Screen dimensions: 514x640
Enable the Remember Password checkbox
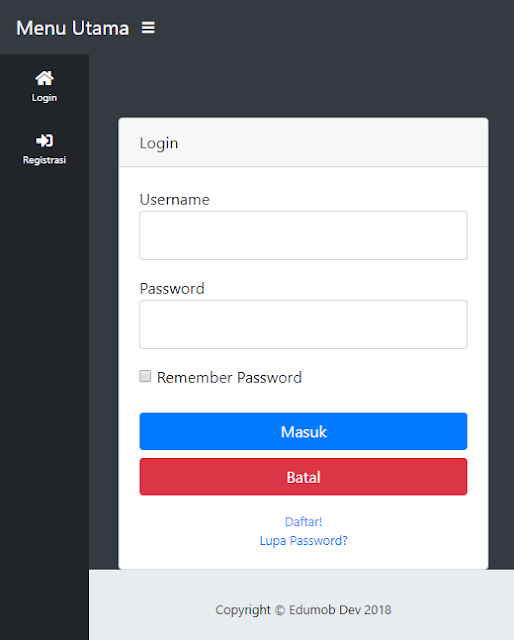[x=145, y=376]
